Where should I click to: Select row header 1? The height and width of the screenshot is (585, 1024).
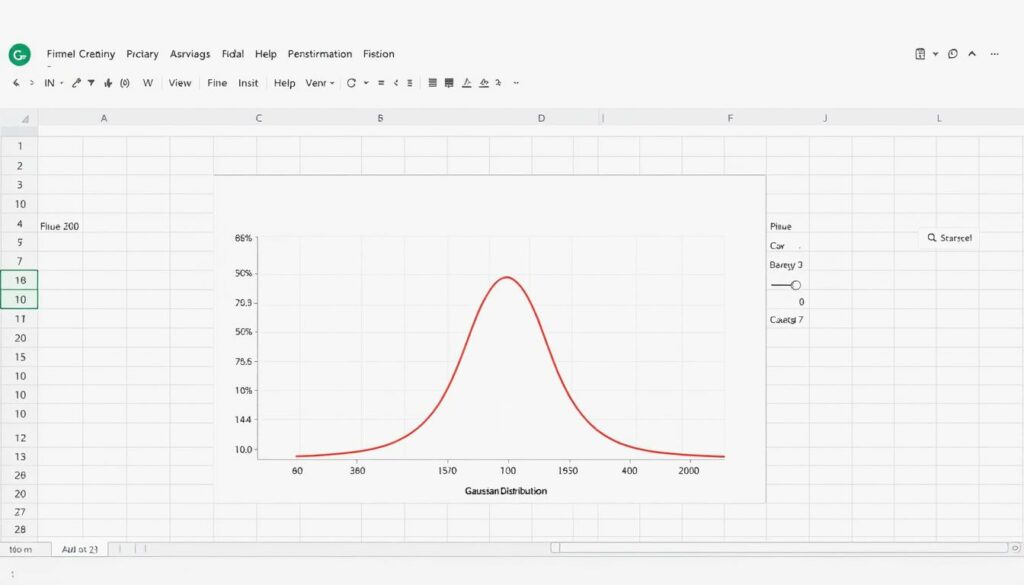(20, 146)
